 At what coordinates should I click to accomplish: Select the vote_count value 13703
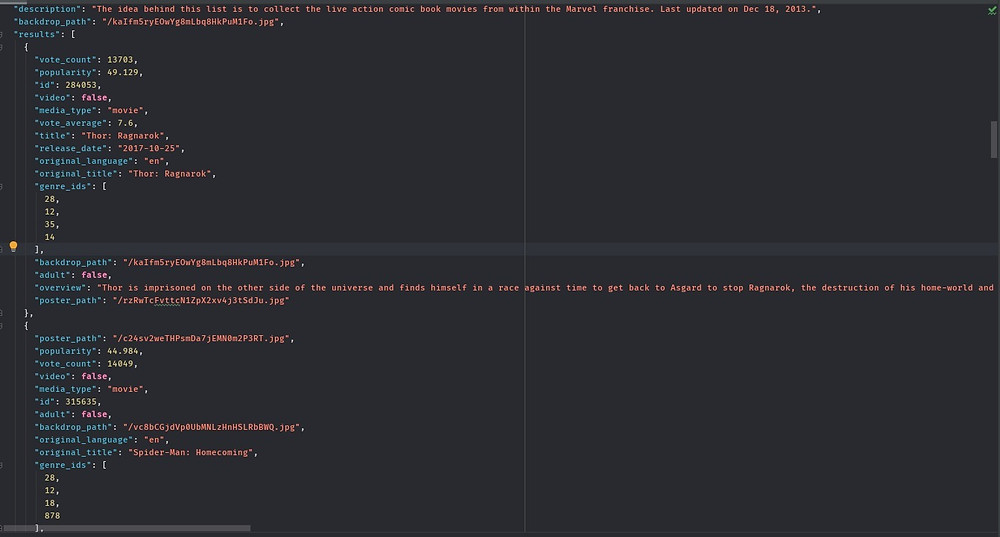(x=120, y=60)
